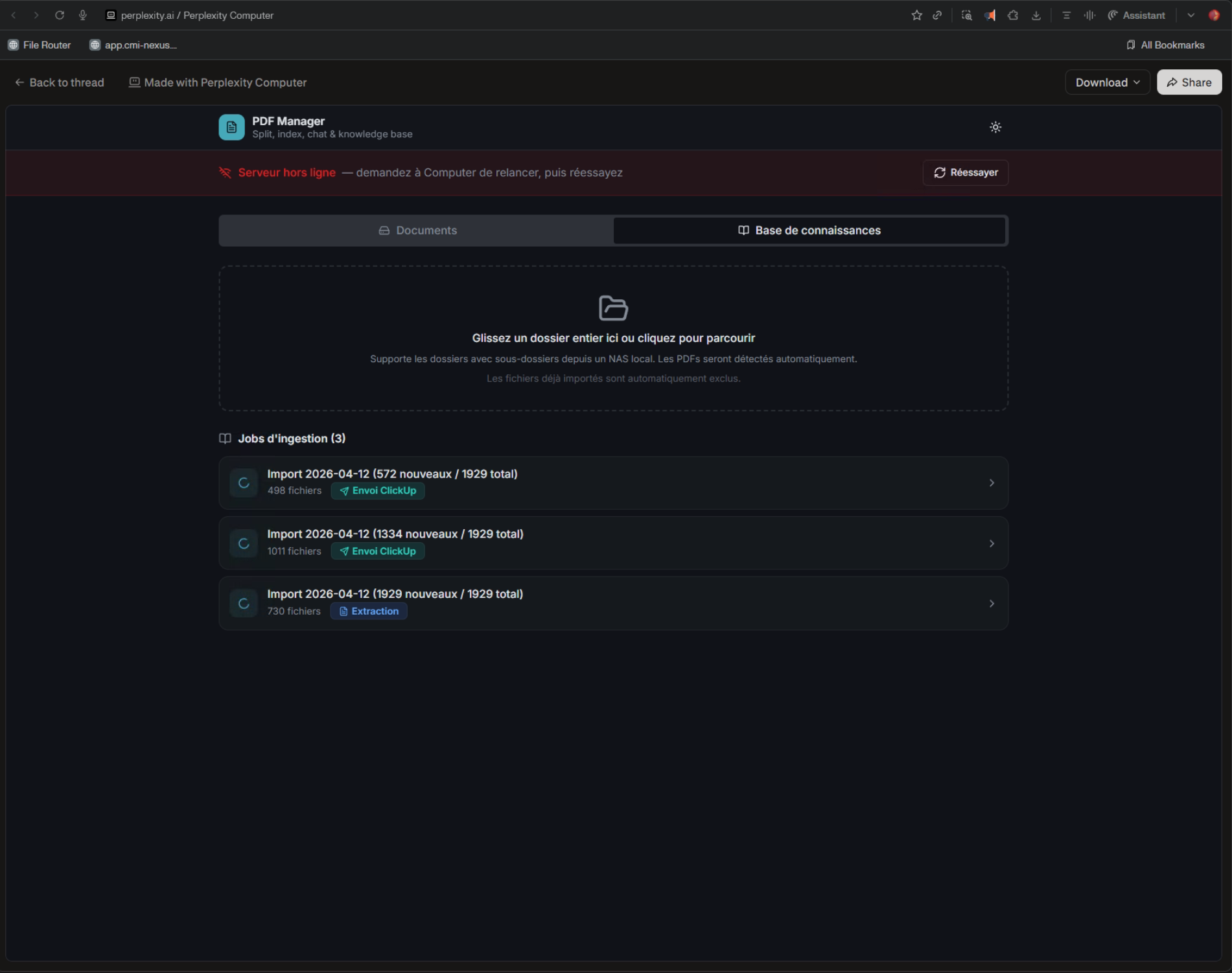Expand the 572 nouveaux import job chevron
The height and width of the screenshot is (973, 1232).
tap(991, 483)
